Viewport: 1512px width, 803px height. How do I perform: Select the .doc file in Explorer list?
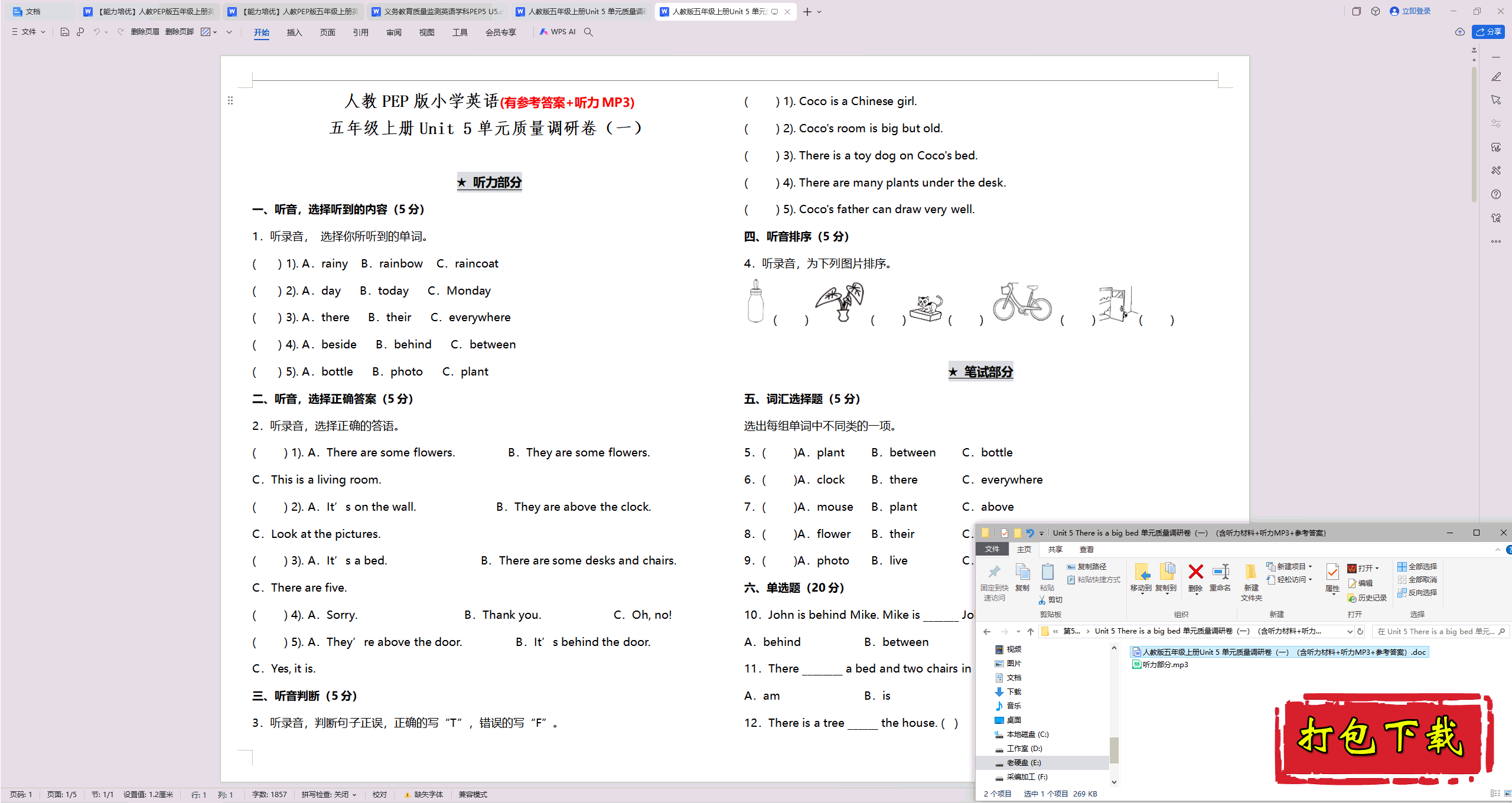click(x=1279, y=652)
